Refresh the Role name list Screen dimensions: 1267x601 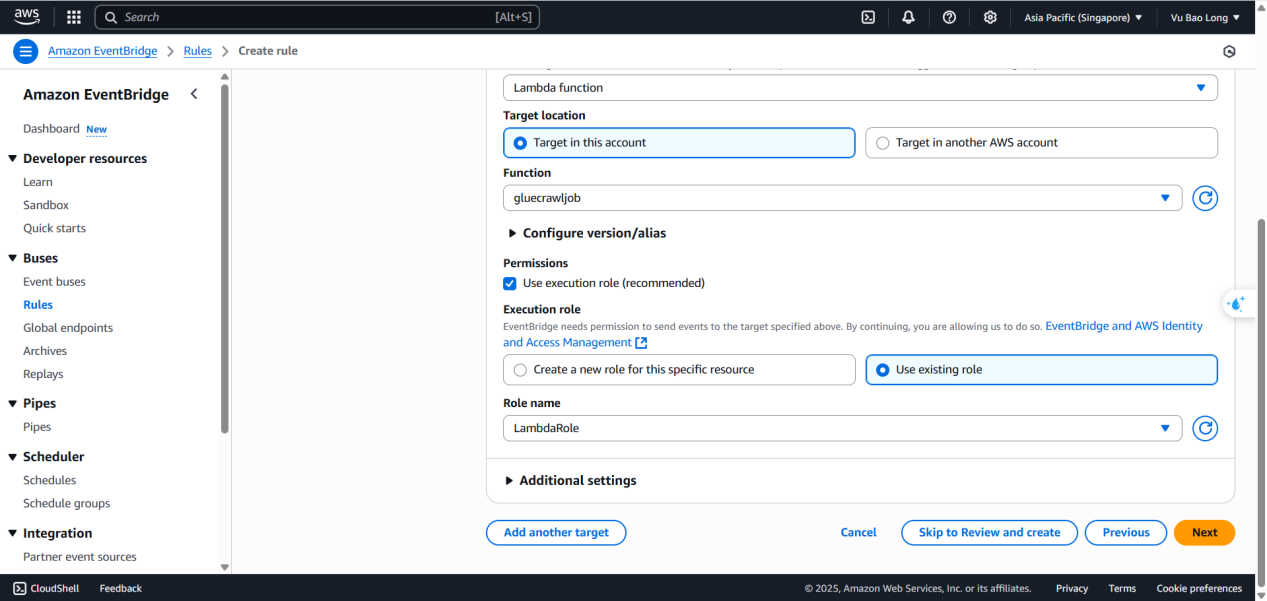click(x=1206, y=428)
